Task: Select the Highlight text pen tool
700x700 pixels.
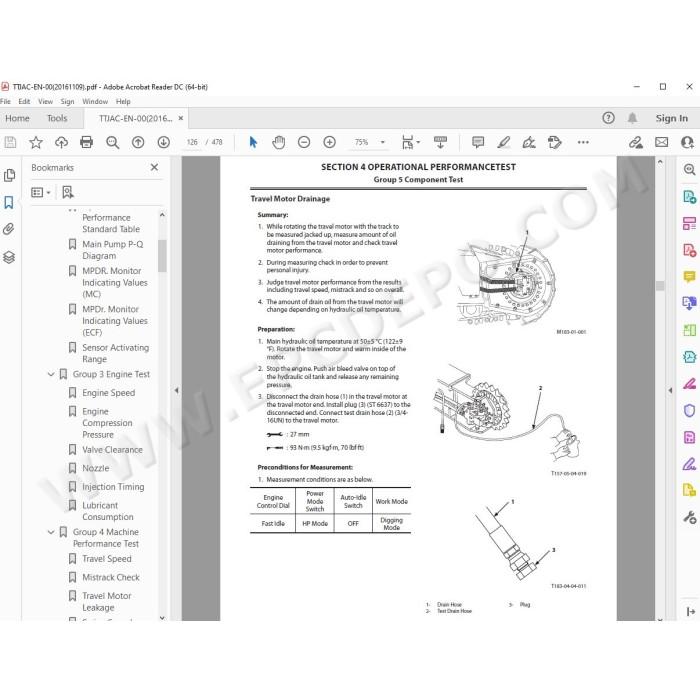Action: (504, 142)
